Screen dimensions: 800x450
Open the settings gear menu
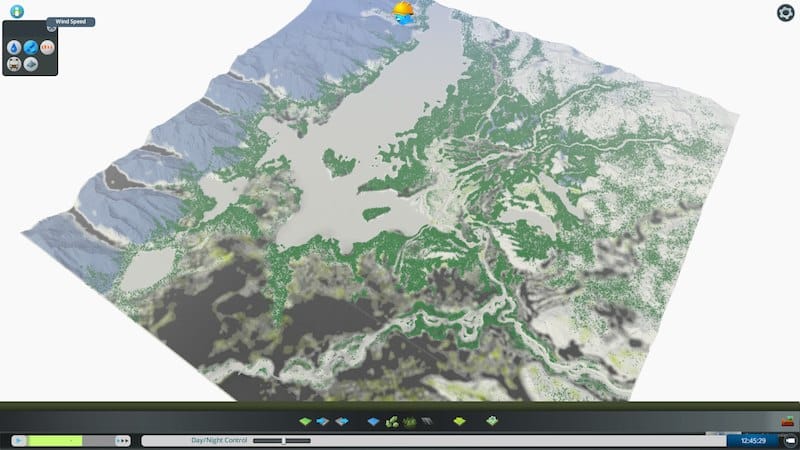tap(785, 12)
